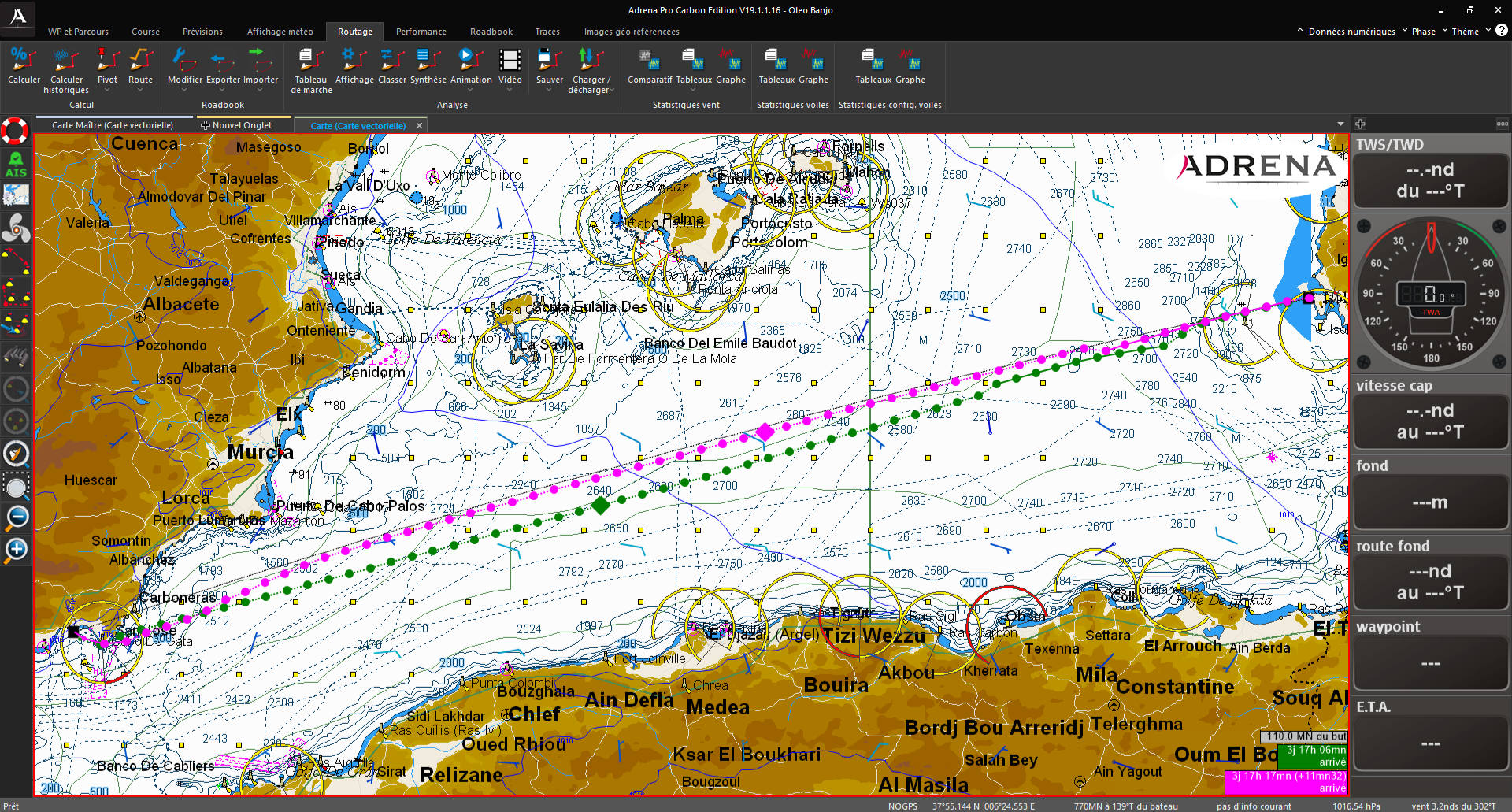Switch to Affichage météo tab
Viewport: 1512px width, 812px height.
tap(280, 32)
